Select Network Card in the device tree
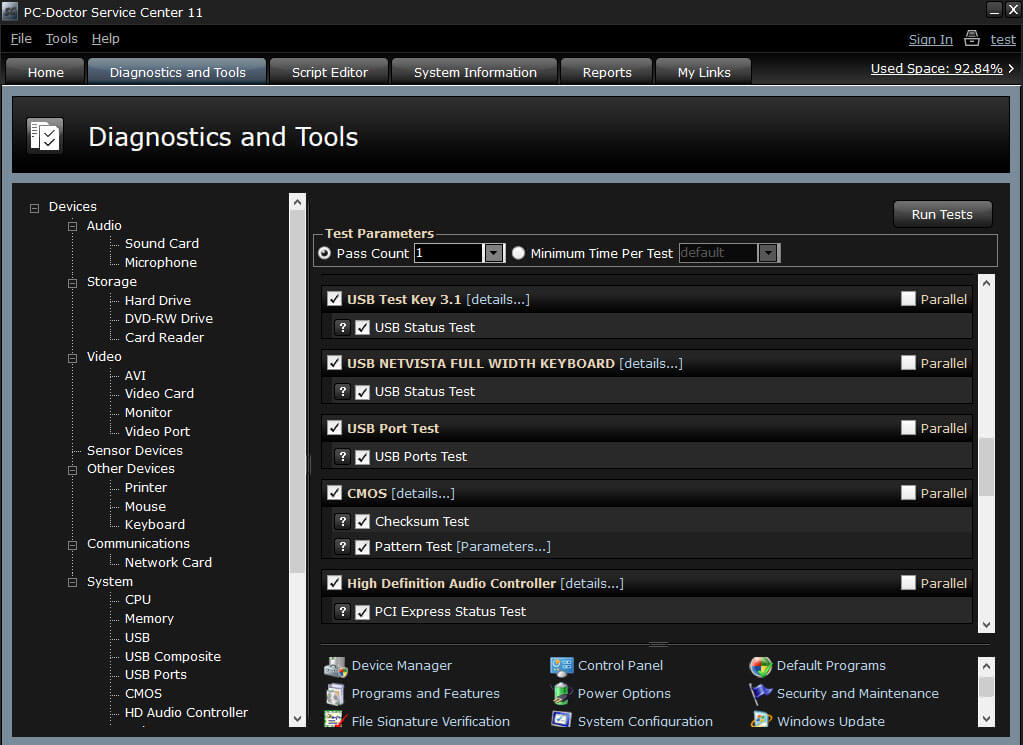The width and height of the screenshot is (1023, 745). coord(168,562)
